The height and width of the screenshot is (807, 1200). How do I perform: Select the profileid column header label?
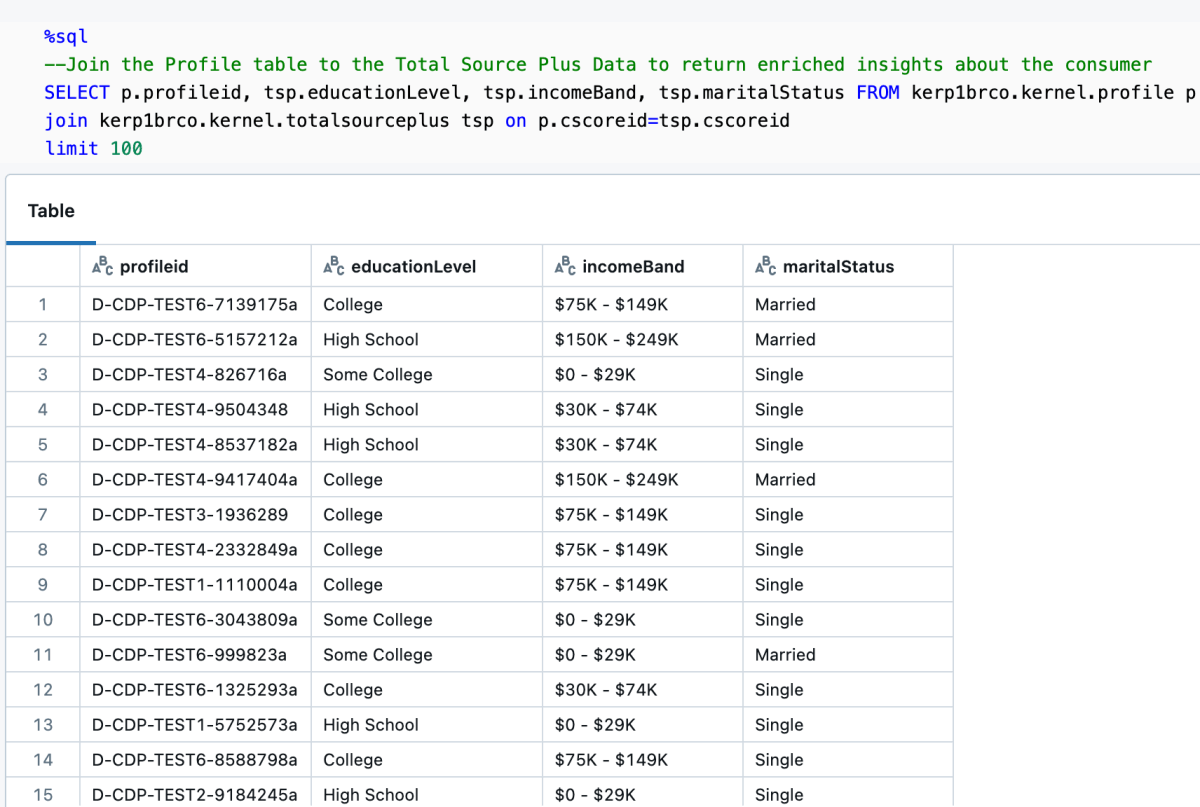pyautogui.click(x=154, y=267)
